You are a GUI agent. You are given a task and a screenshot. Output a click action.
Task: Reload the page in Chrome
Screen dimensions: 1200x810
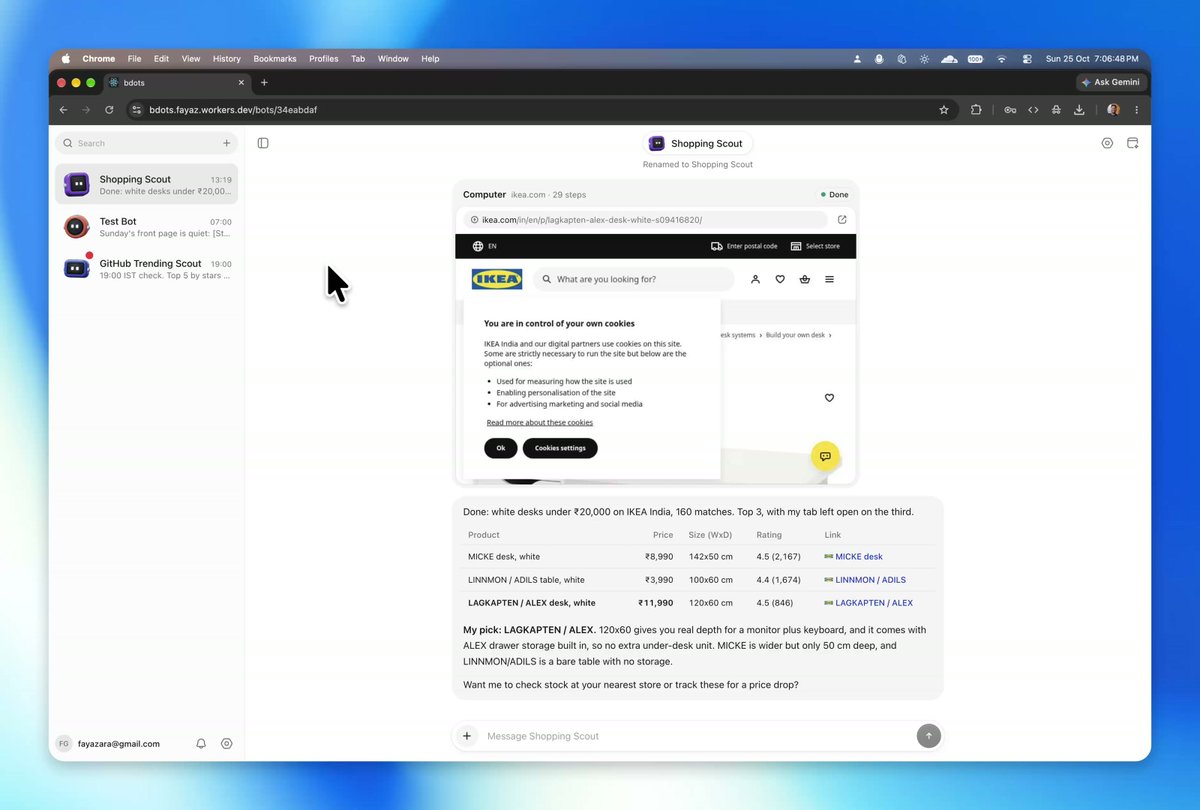coord(109,110)
